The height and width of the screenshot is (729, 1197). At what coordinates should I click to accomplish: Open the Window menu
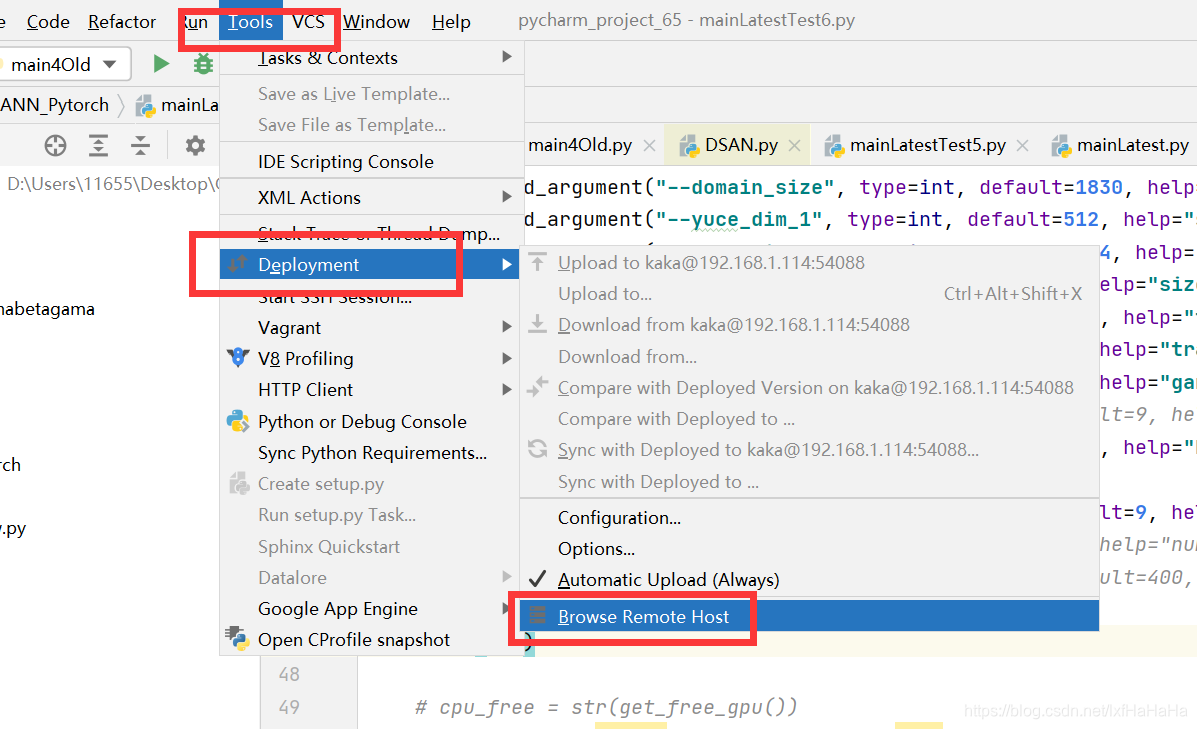(376, 21)
